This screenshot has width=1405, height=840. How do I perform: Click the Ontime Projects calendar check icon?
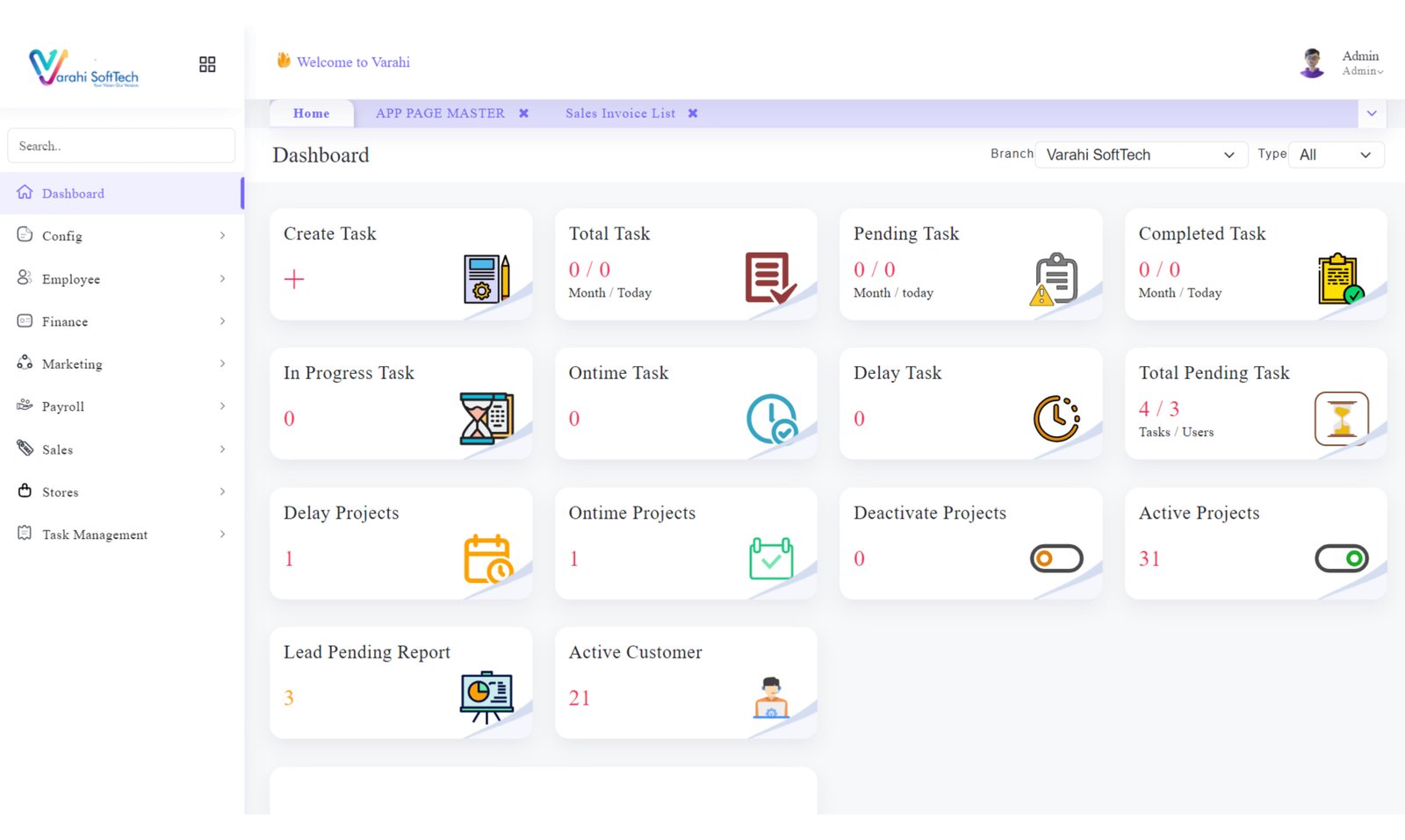[x=771, y=558]
